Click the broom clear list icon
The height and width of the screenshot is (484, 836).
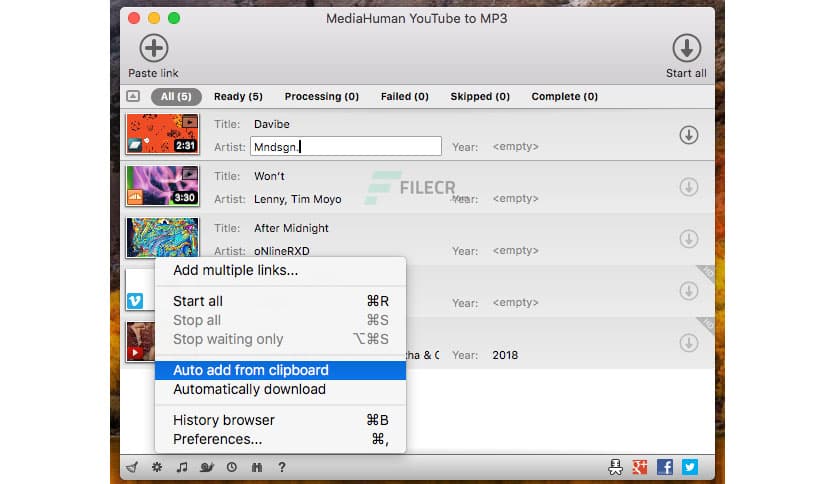click(132, 467)
